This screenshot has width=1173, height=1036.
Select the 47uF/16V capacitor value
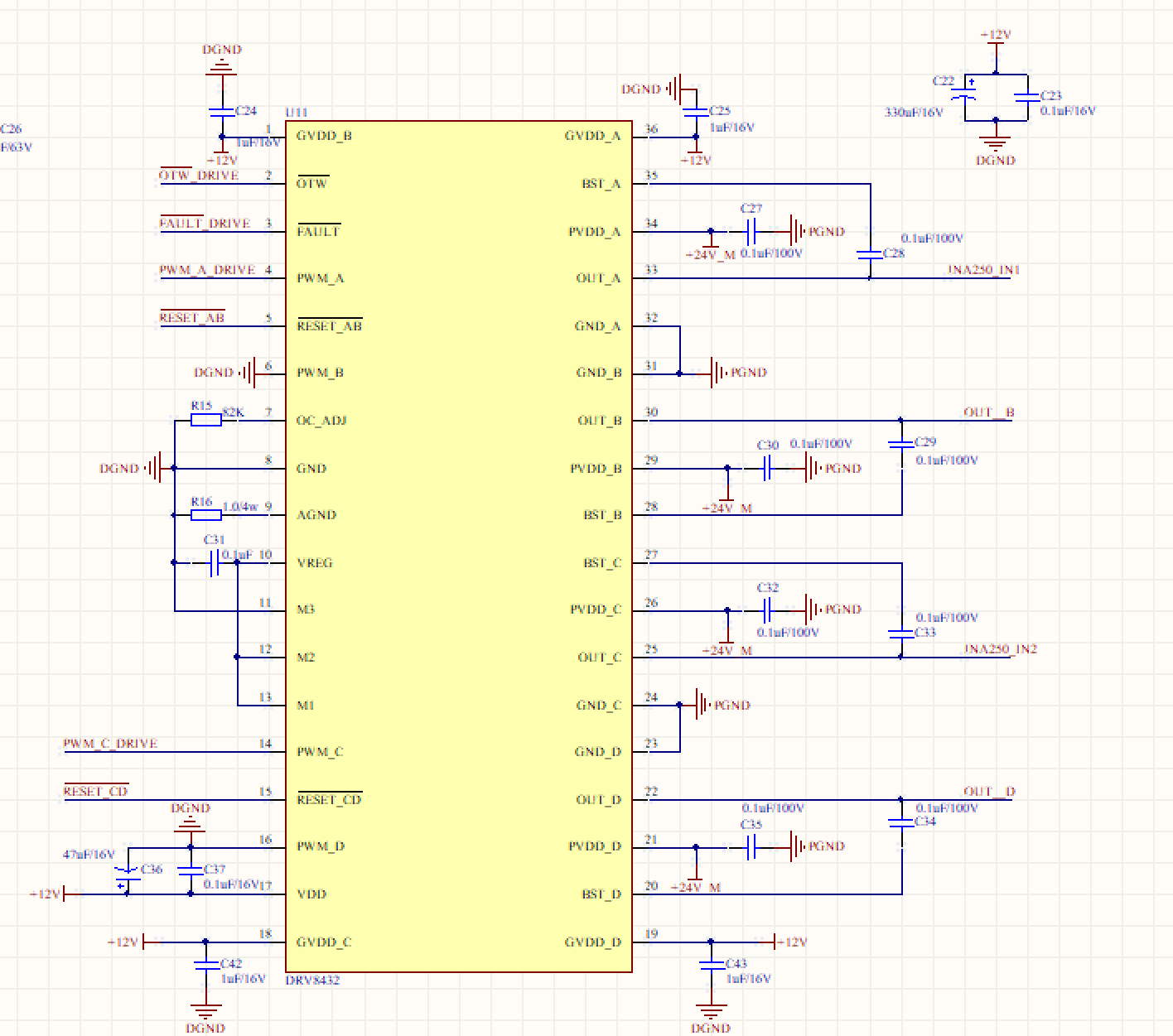[89, 855]
